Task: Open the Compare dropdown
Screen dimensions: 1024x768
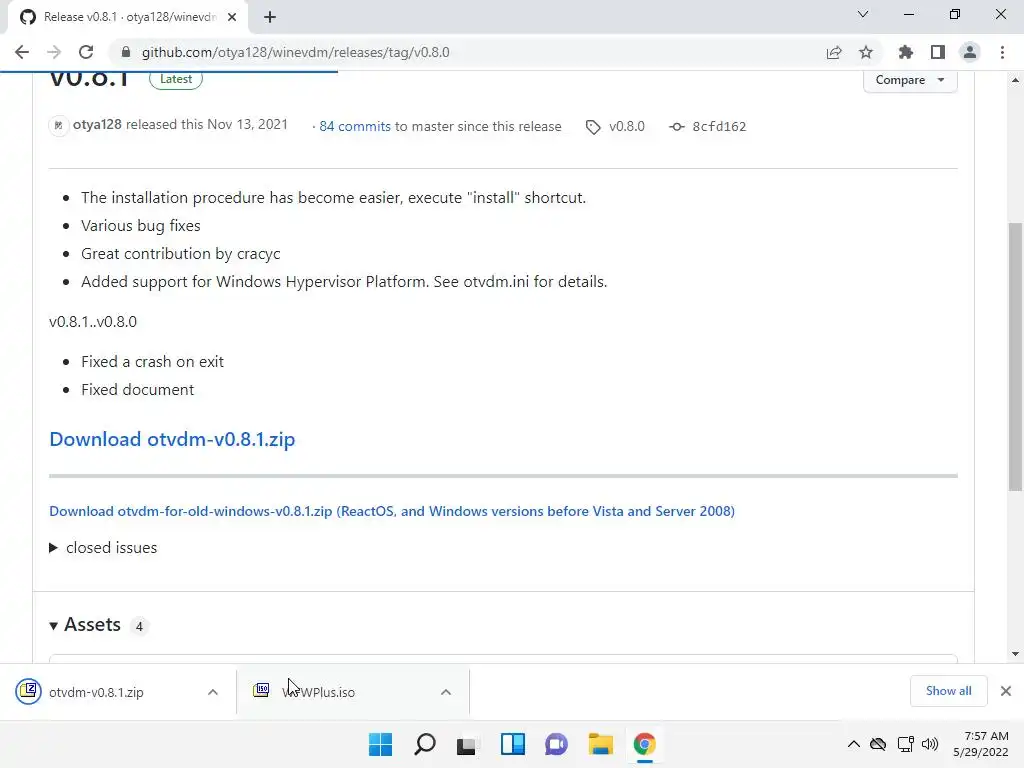Action: 910,80
